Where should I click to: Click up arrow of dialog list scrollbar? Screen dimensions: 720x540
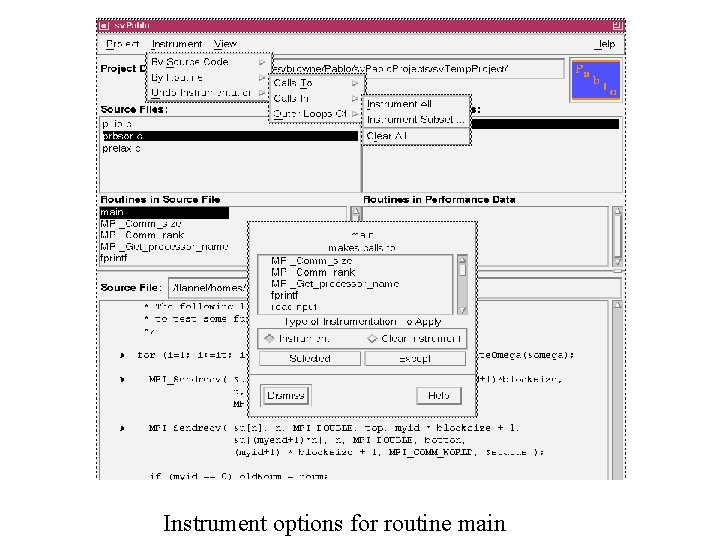[462, 260]
